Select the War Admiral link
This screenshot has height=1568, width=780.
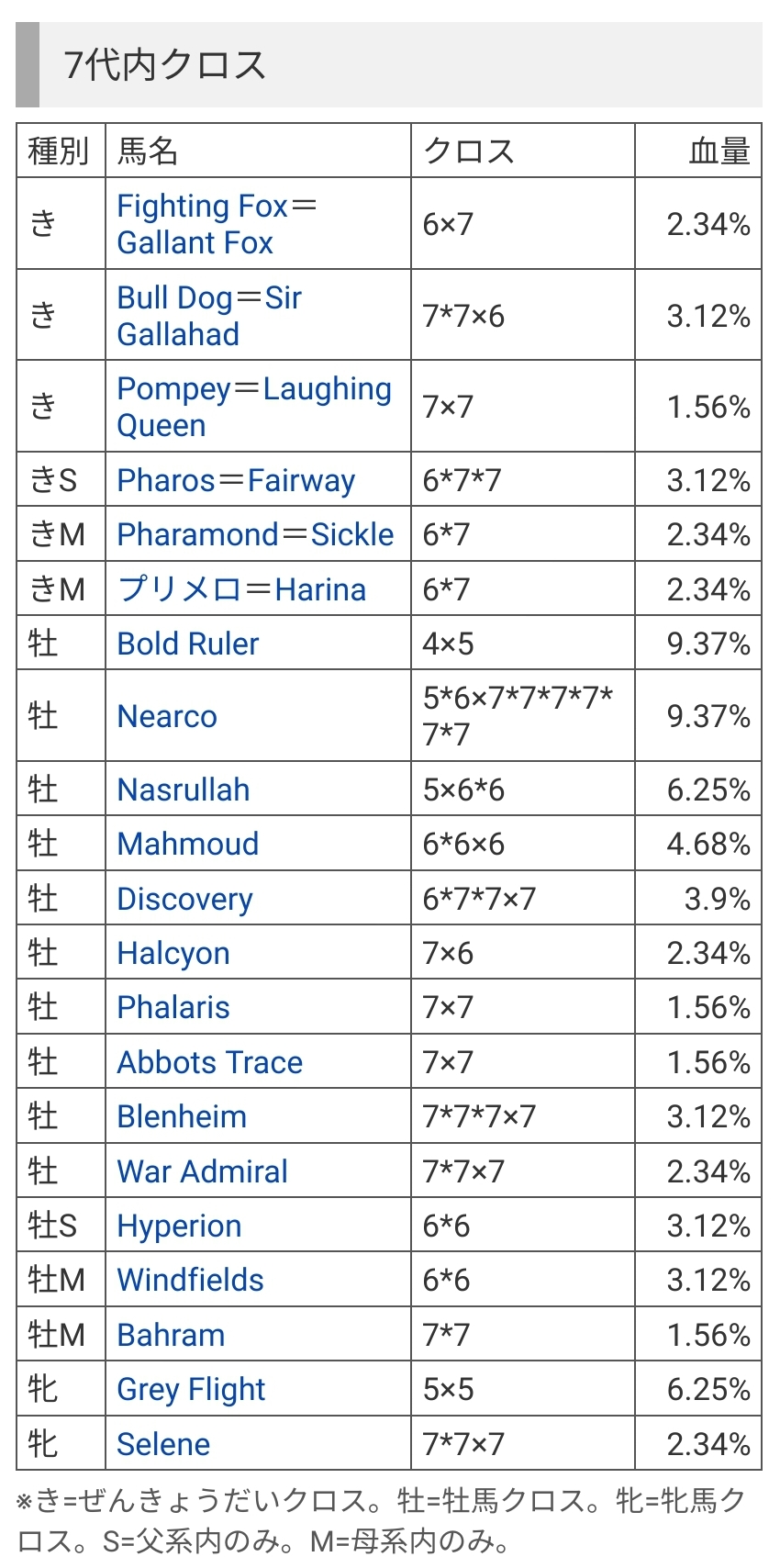pyautogui.click(x=203, y=1171)
